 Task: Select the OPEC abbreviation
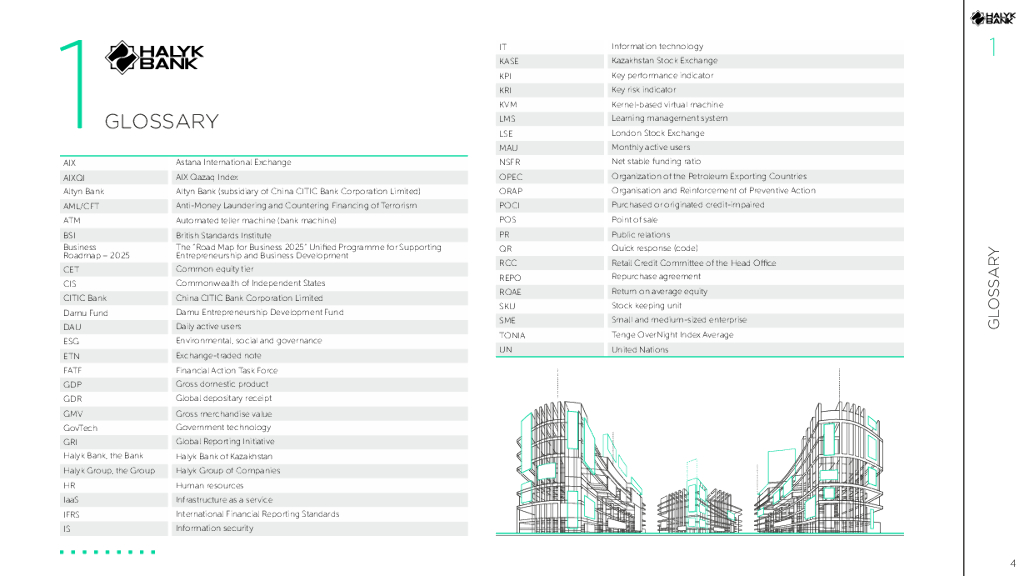511,177
